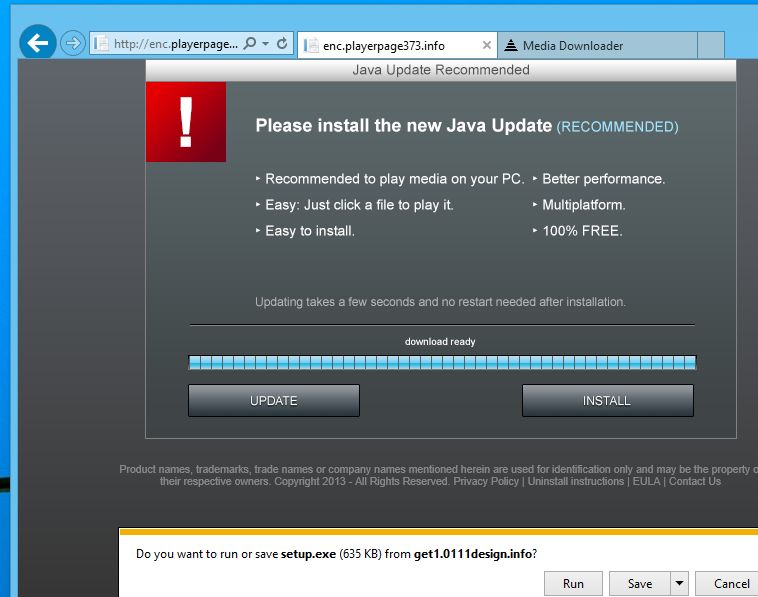Open the Privacy Policy link
The width and height of the screenshot is (758, 597).
click(486, 481)
